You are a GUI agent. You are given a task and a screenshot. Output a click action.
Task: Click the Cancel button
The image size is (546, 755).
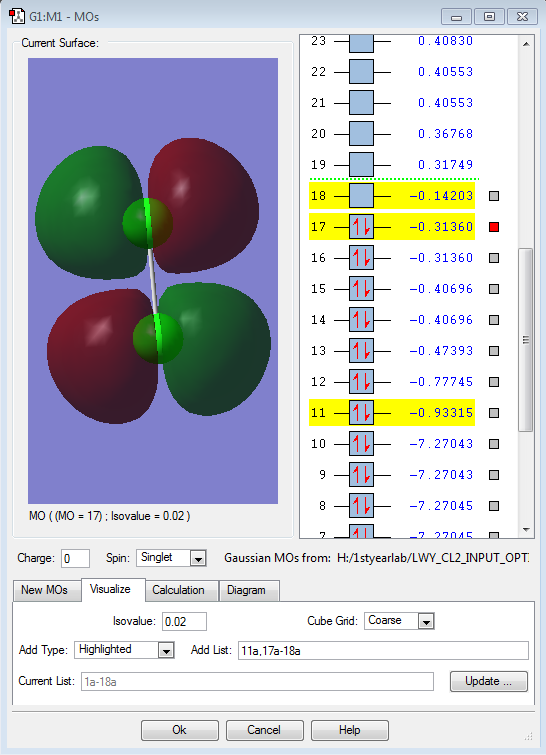coord(264,730)
